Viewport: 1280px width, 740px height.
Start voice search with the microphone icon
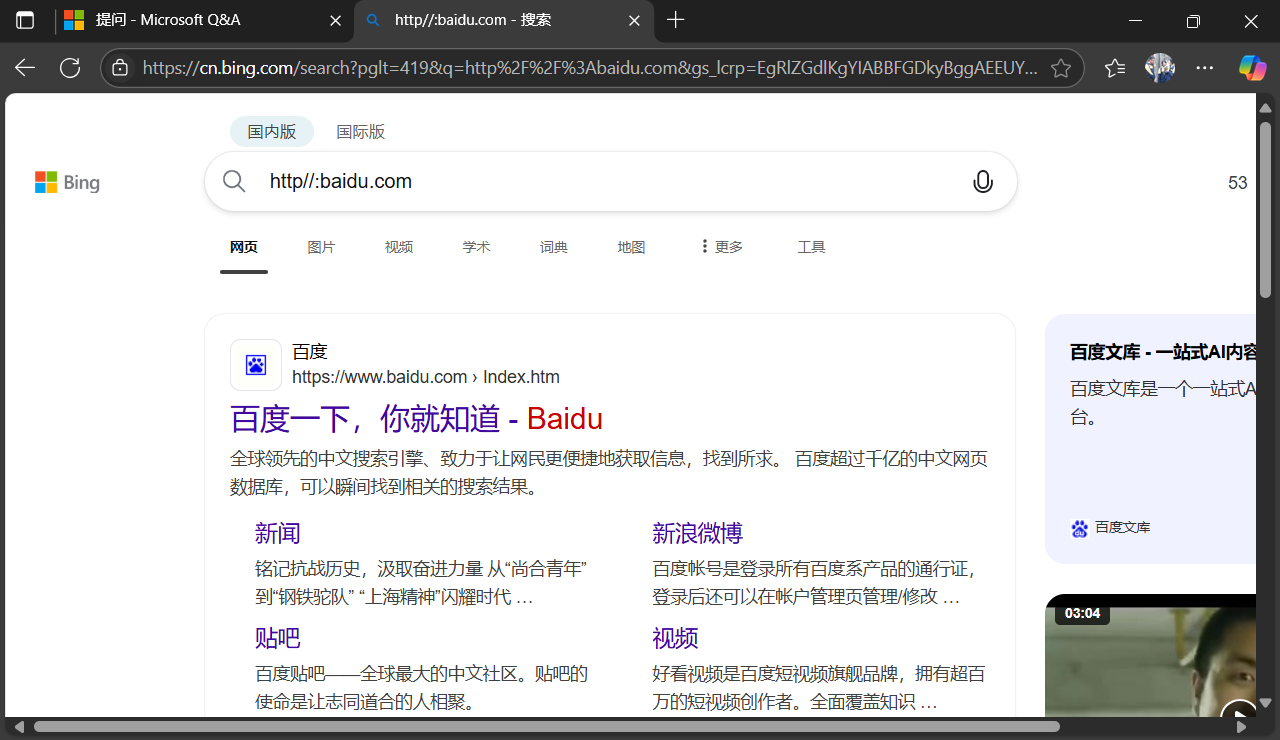coord(983,181)
